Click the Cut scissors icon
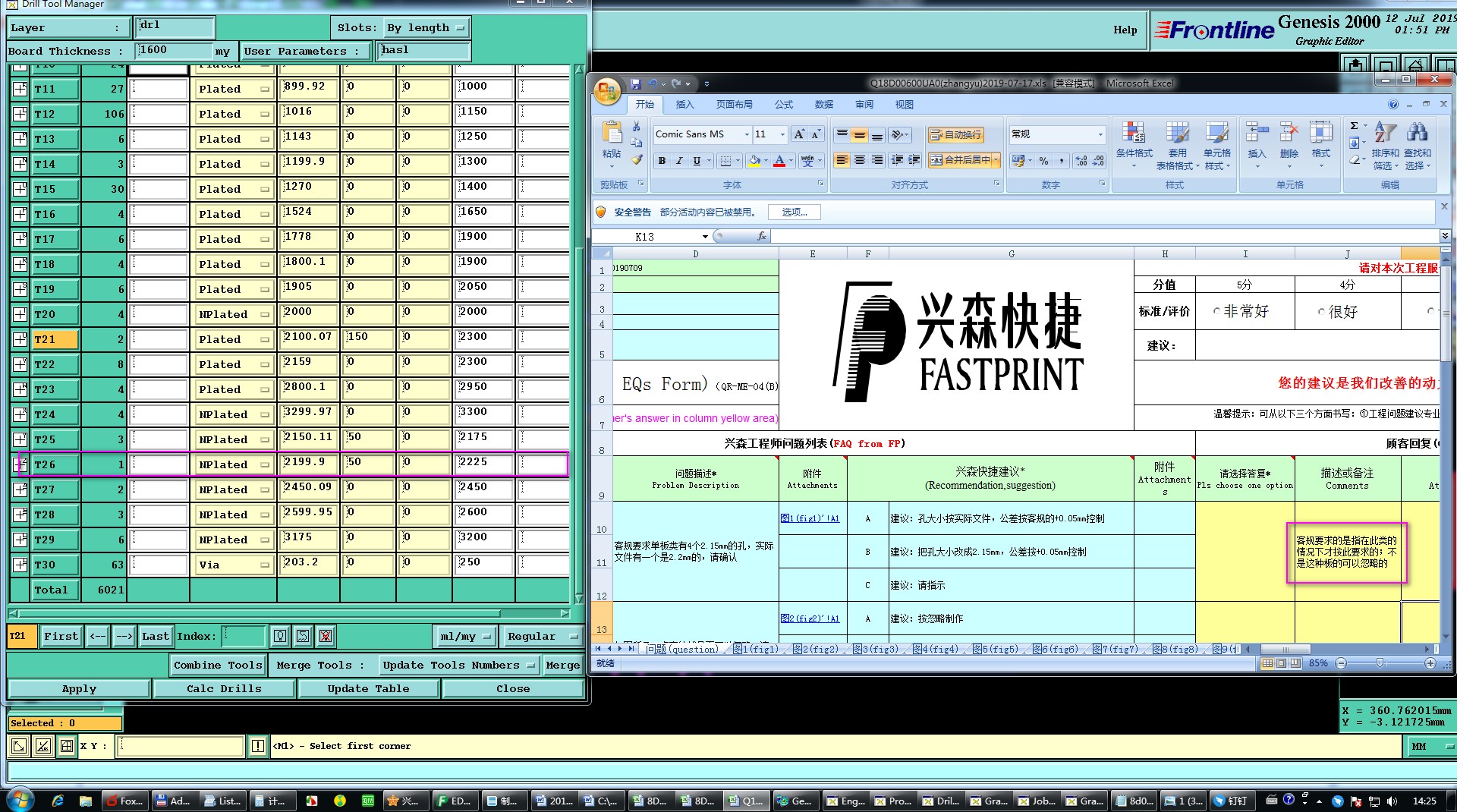The image size is (1457, 812). [x=637, y=126]
